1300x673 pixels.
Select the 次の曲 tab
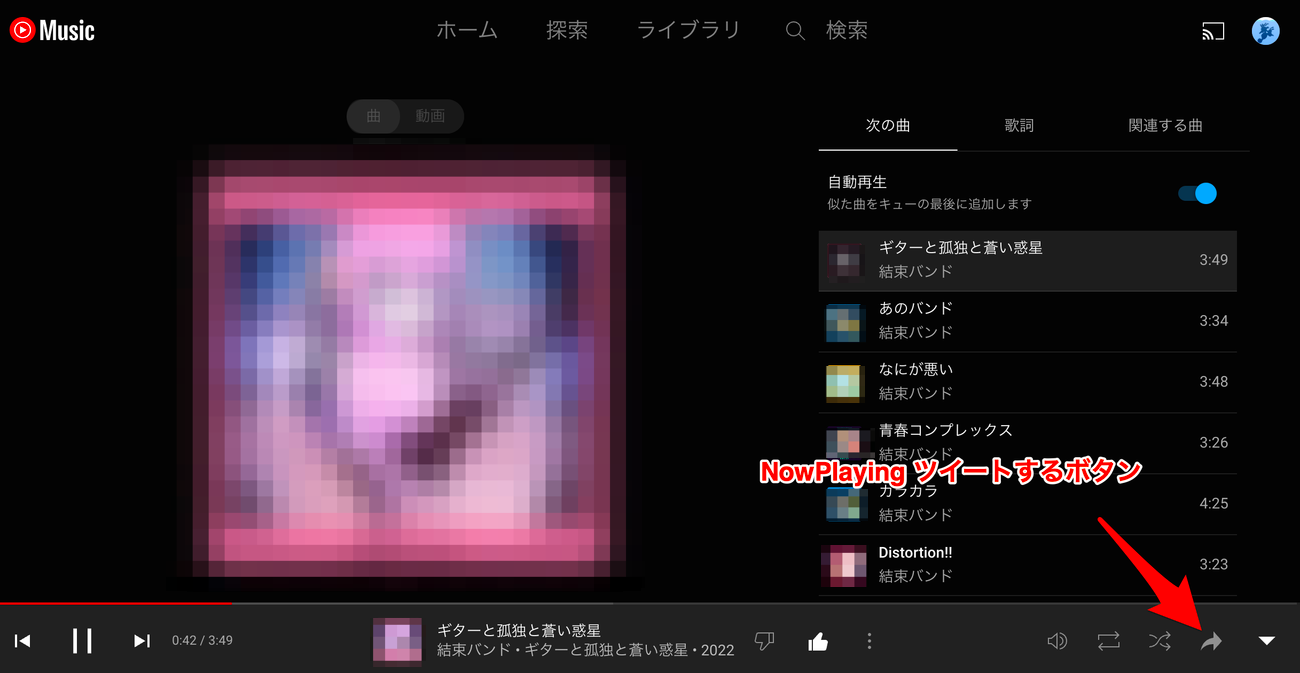coord(888,126)
